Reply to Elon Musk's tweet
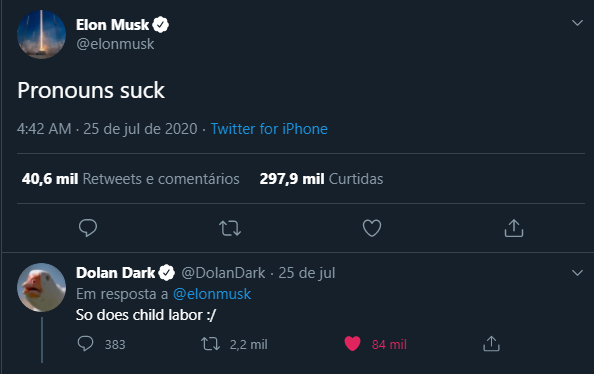 click(88, 228)
